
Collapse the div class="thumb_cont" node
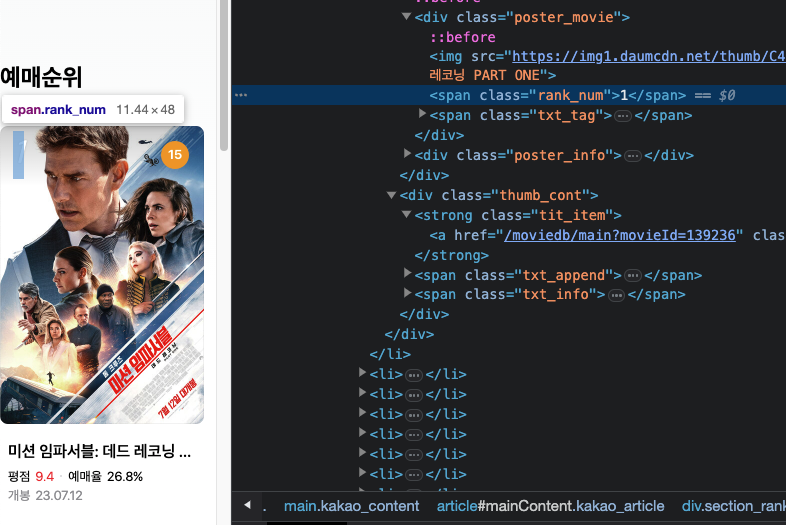click(391, 195)
